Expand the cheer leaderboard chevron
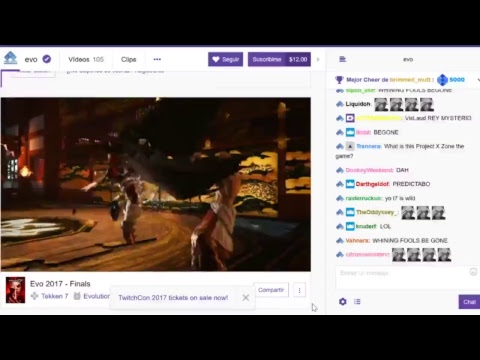Viewport: 480px width, 360px height. (x=478, y=80)
